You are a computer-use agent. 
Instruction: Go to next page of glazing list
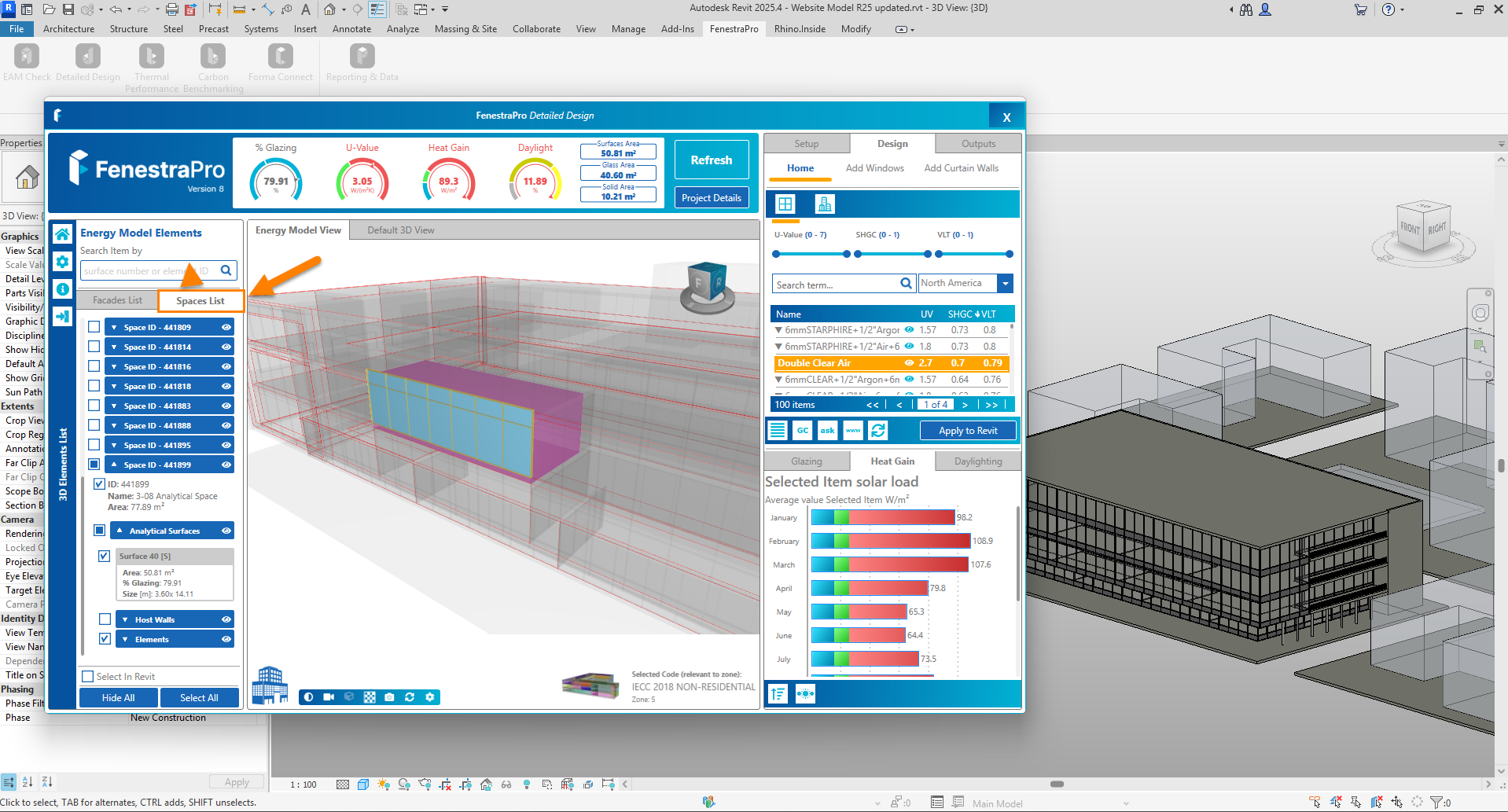click(965, 405)
